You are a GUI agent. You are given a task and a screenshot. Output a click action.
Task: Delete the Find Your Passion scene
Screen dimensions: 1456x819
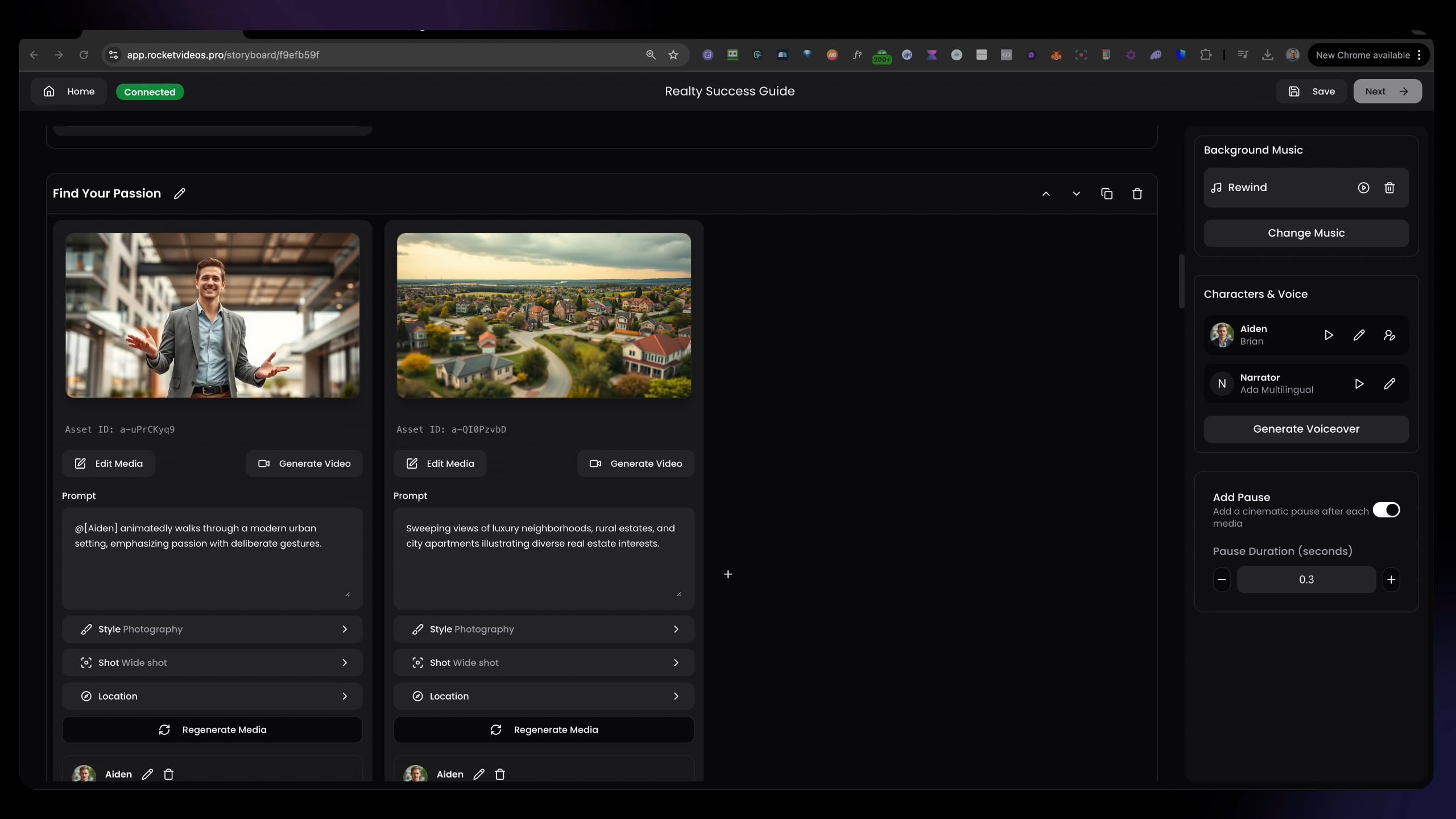click(x=1137, y=194)
